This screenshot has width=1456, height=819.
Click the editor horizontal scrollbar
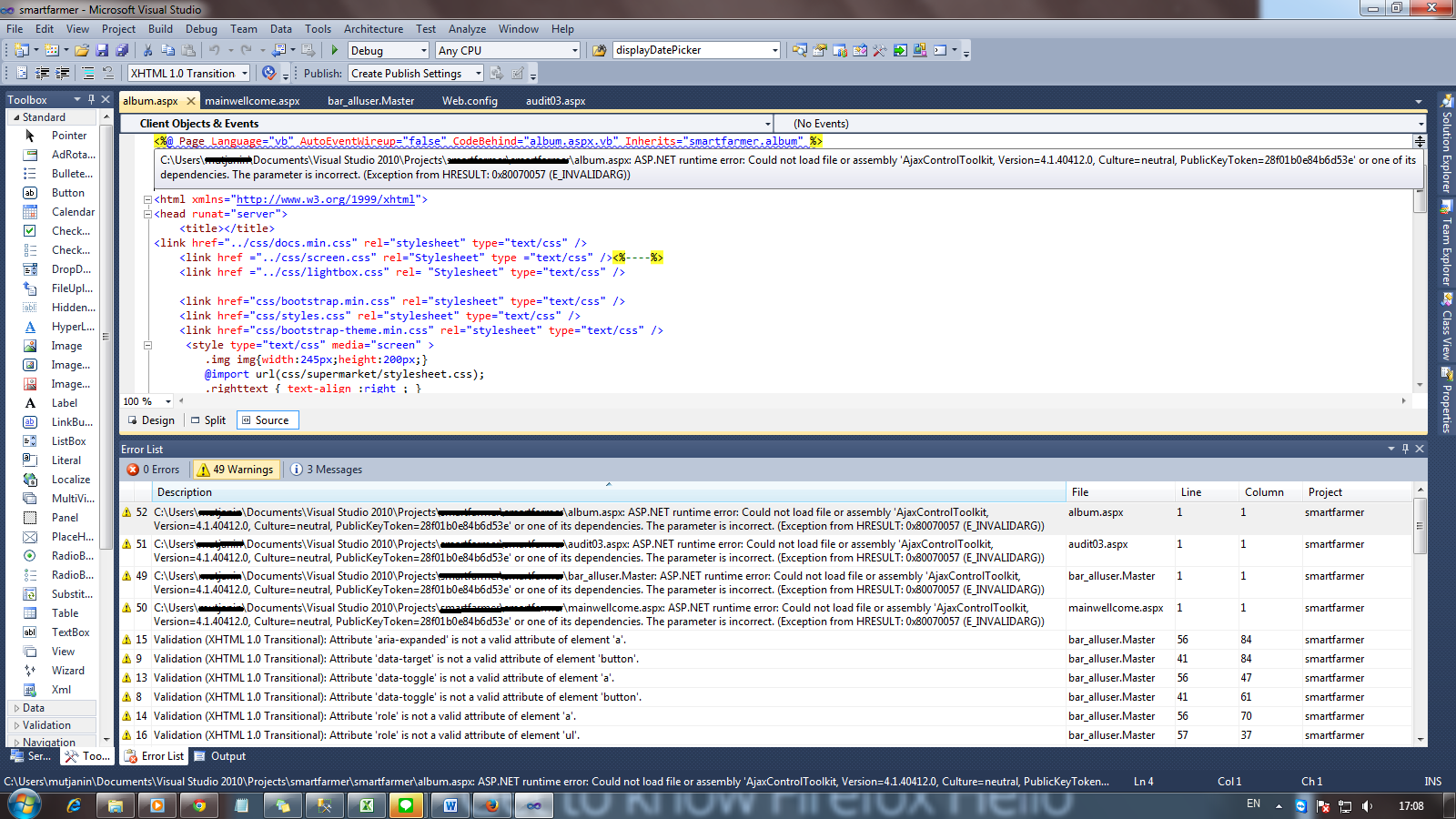(792, 401)
